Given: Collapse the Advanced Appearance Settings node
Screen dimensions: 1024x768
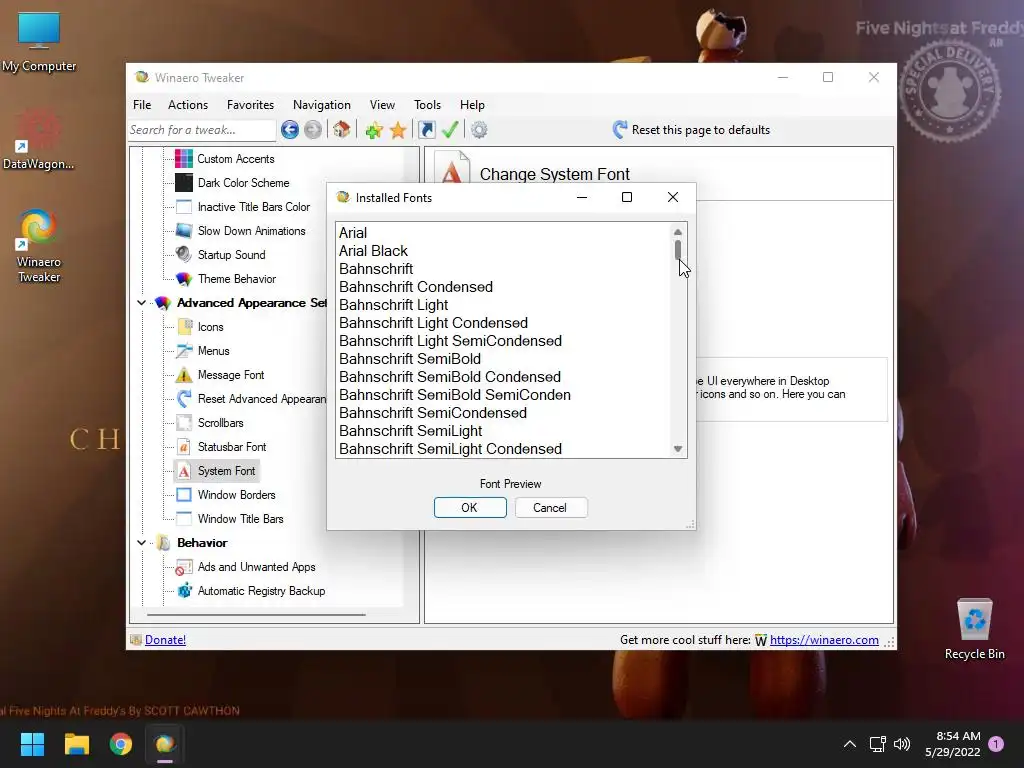Looking at the screenshot, I should click(x=141, y=303).
